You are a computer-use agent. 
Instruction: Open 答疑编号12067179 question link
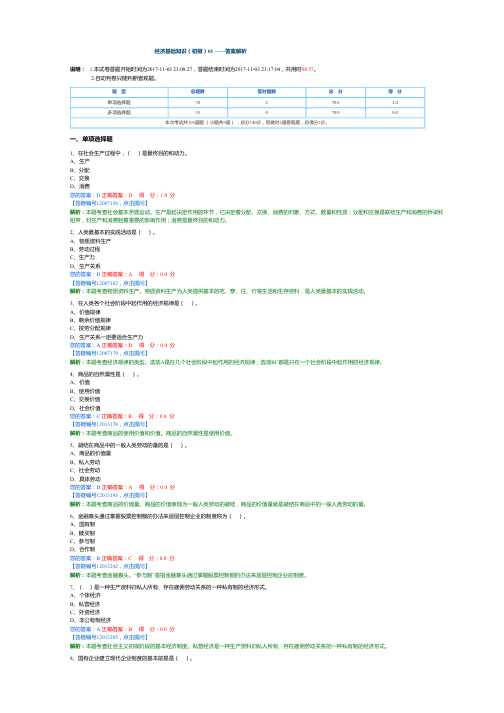tap(109, 353)
